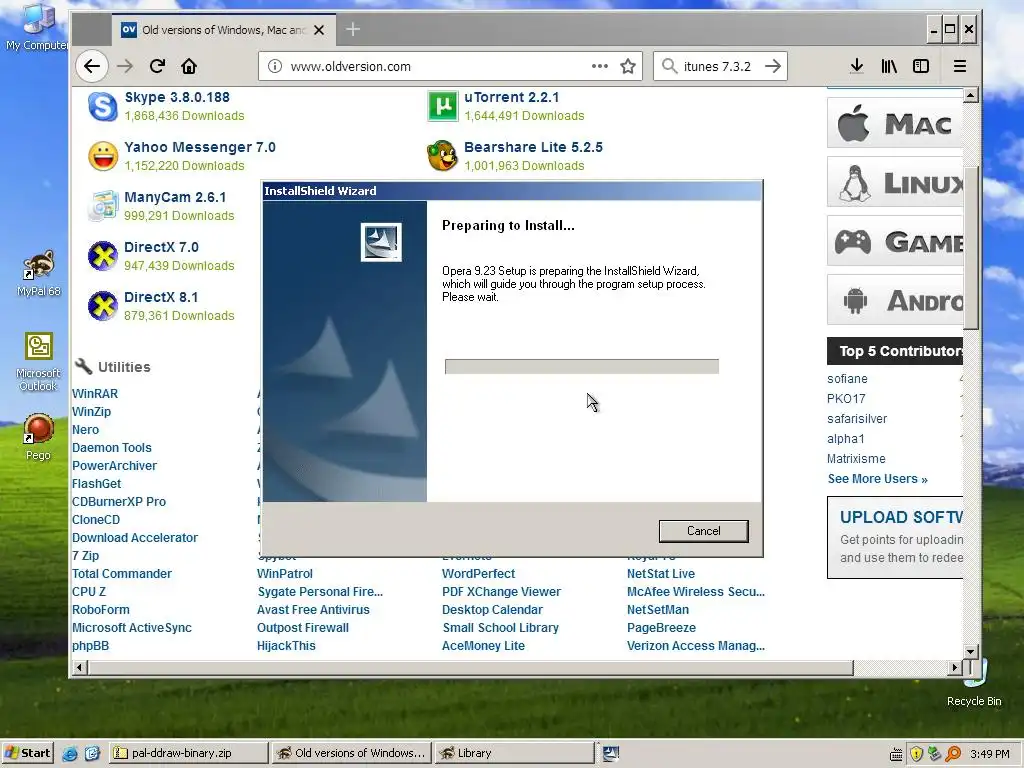Viewport: 1024px width, 768px height.
Task: Click the Skype 3.8.0.188 icon
Action: click(103, 106)
